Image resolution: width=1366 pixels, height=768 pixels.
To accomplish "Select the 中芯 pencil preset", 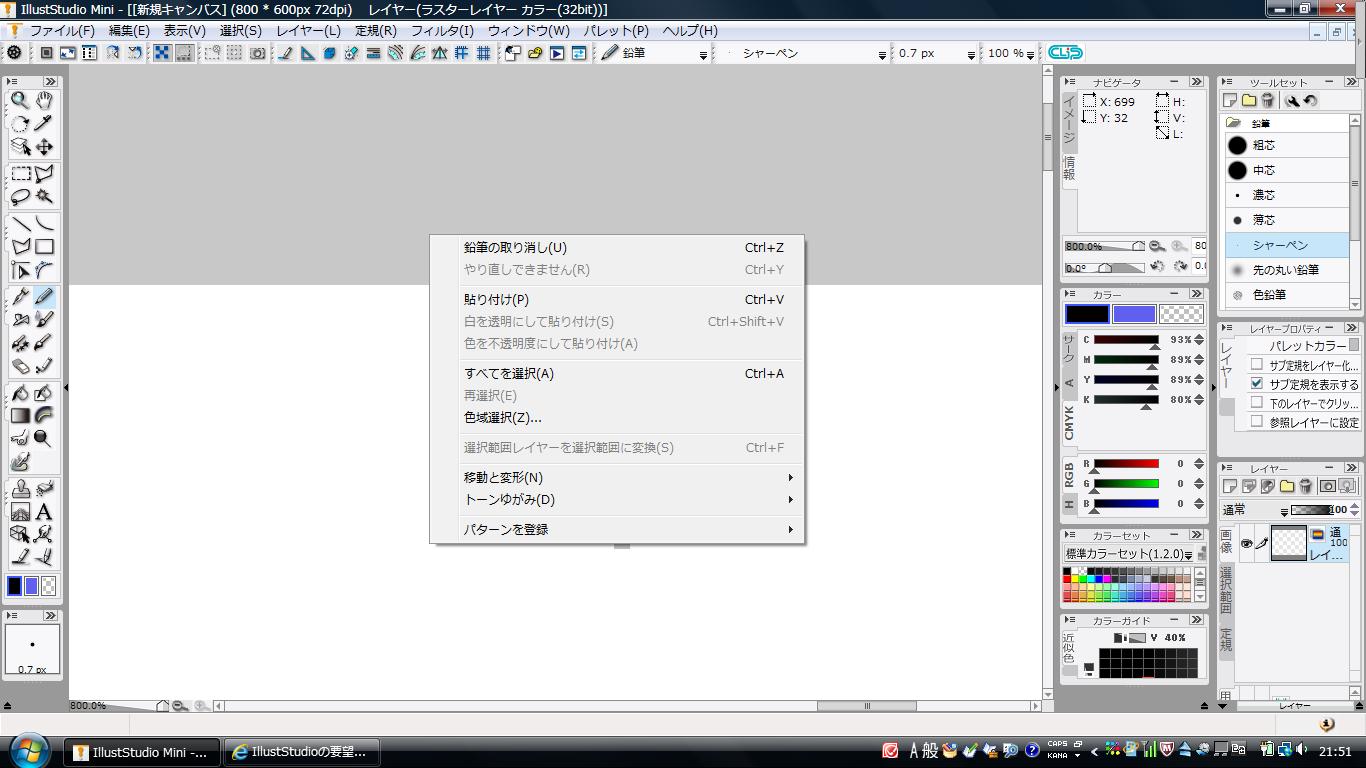I will point(1287,170).
